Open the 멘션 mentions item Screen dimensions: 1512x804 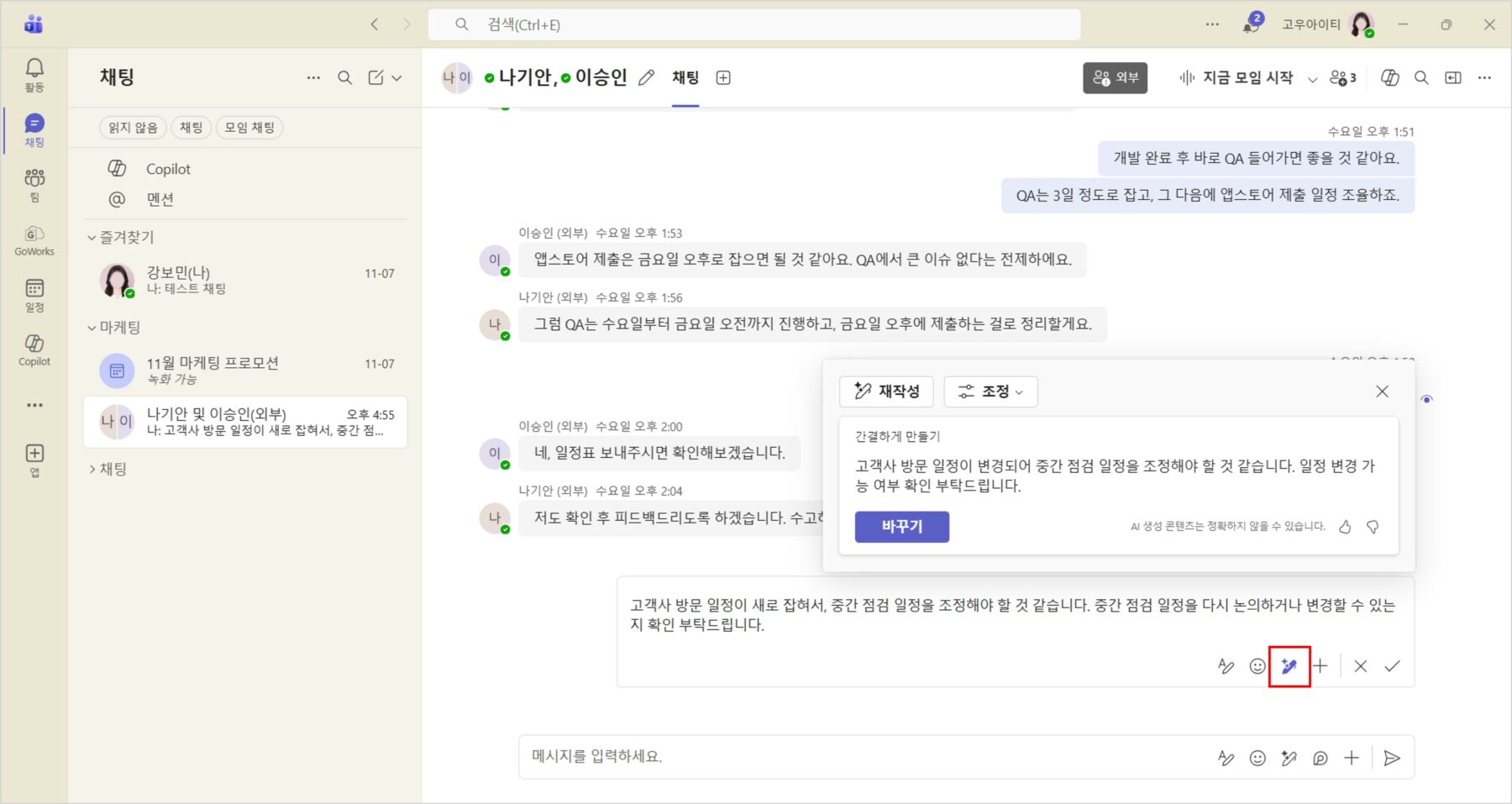pos(160,199)
